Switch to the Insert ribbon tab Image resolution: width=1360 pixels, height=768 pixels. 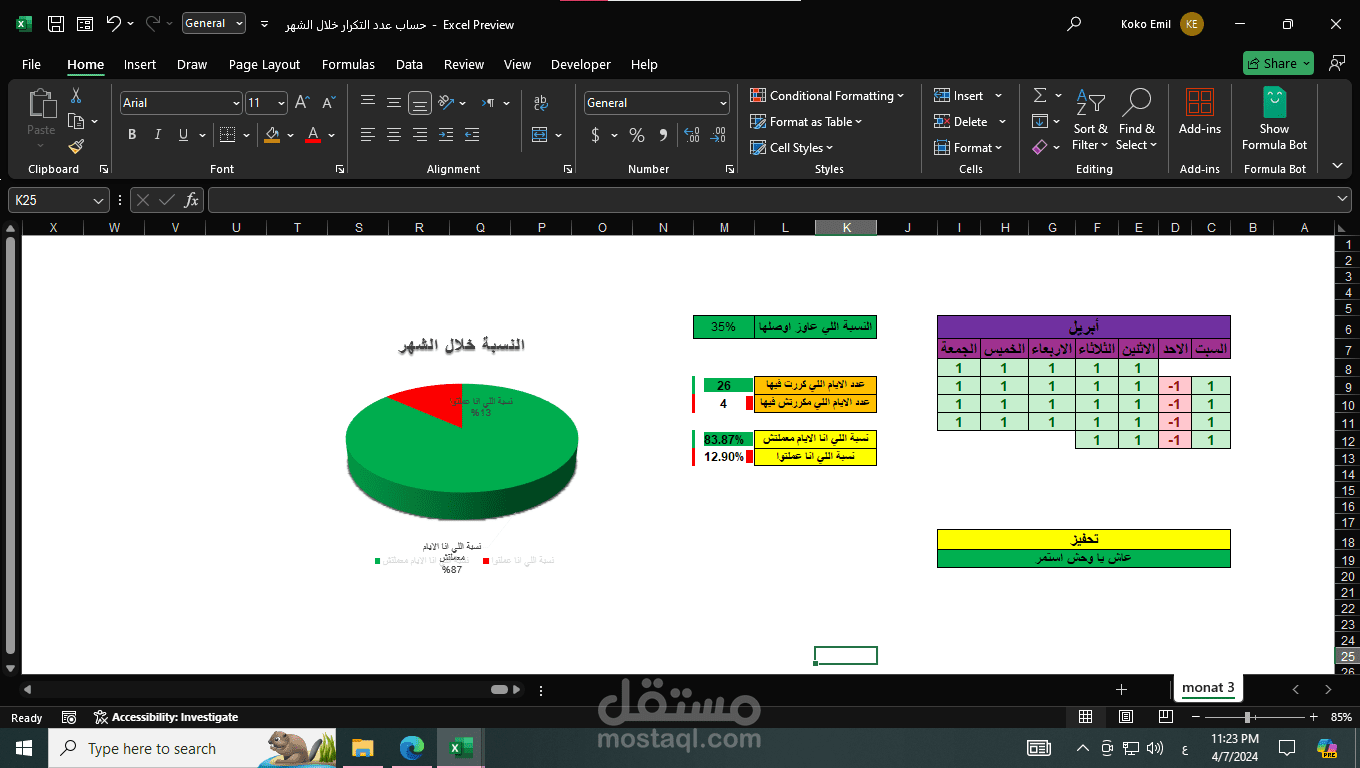pyautogui.click(x=140, y=64)
